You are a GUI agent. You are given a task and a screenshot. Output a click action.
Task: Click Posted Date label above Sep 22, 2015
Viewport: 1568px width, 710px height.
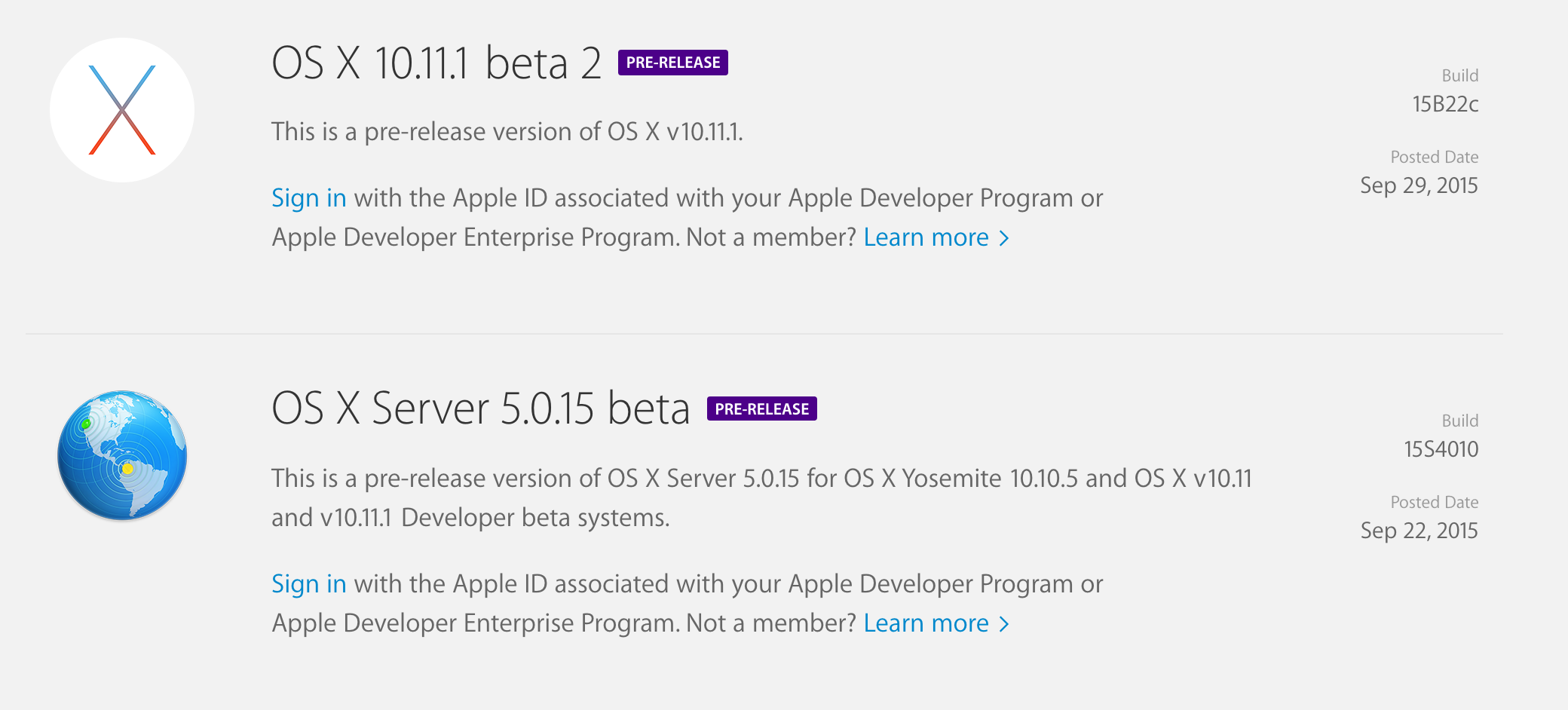(x=1434, y=502)
